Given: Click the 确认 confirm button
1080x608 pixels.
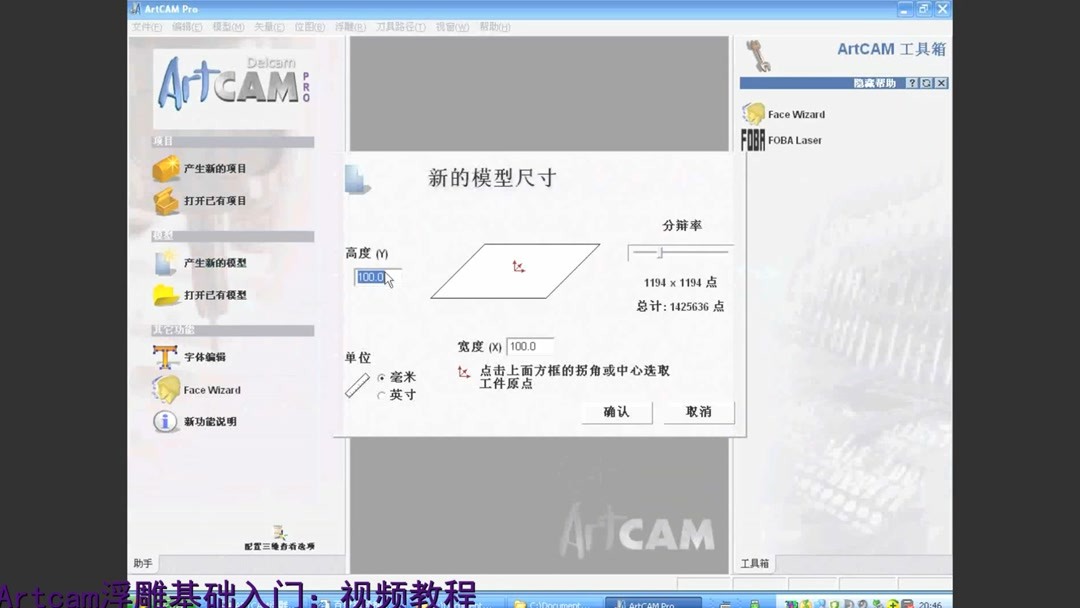Looking at the screenshot, I should pos(617,412).
